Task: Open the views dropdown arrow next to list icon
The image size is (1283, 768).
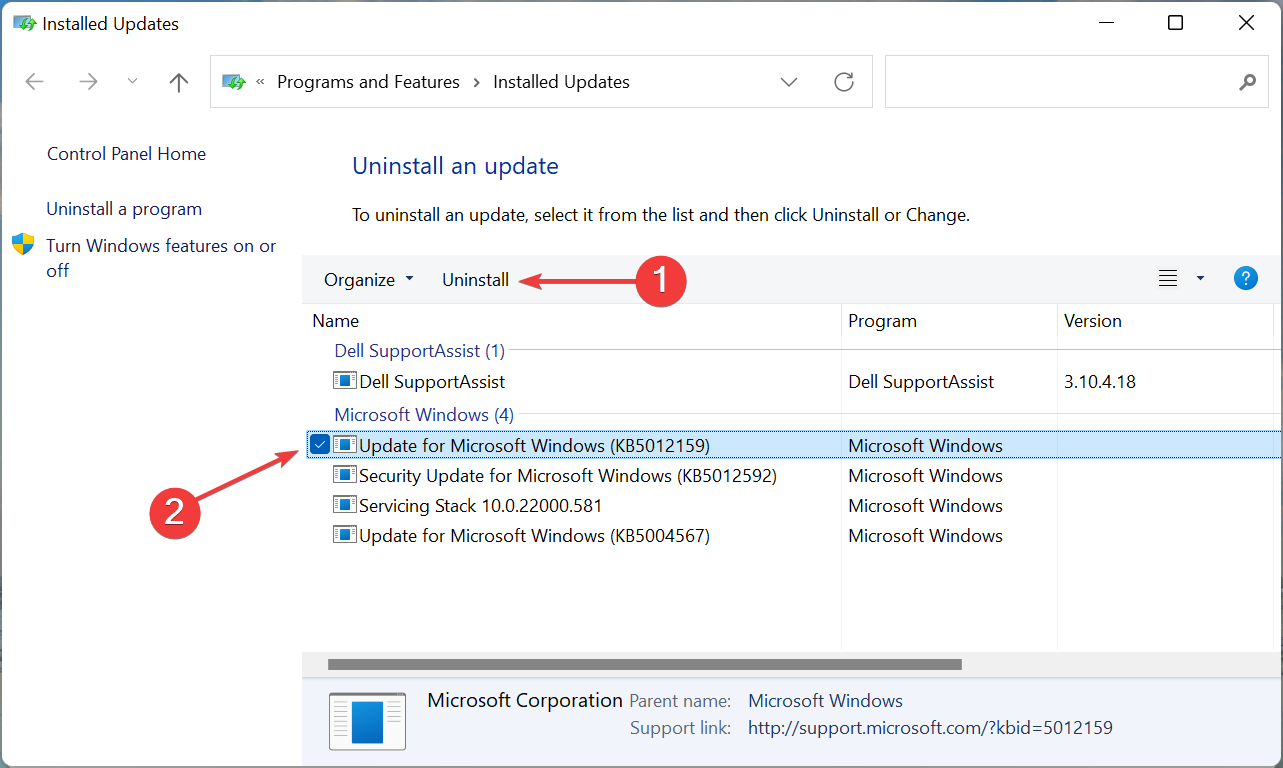Action: click(x=1198, y=278)
